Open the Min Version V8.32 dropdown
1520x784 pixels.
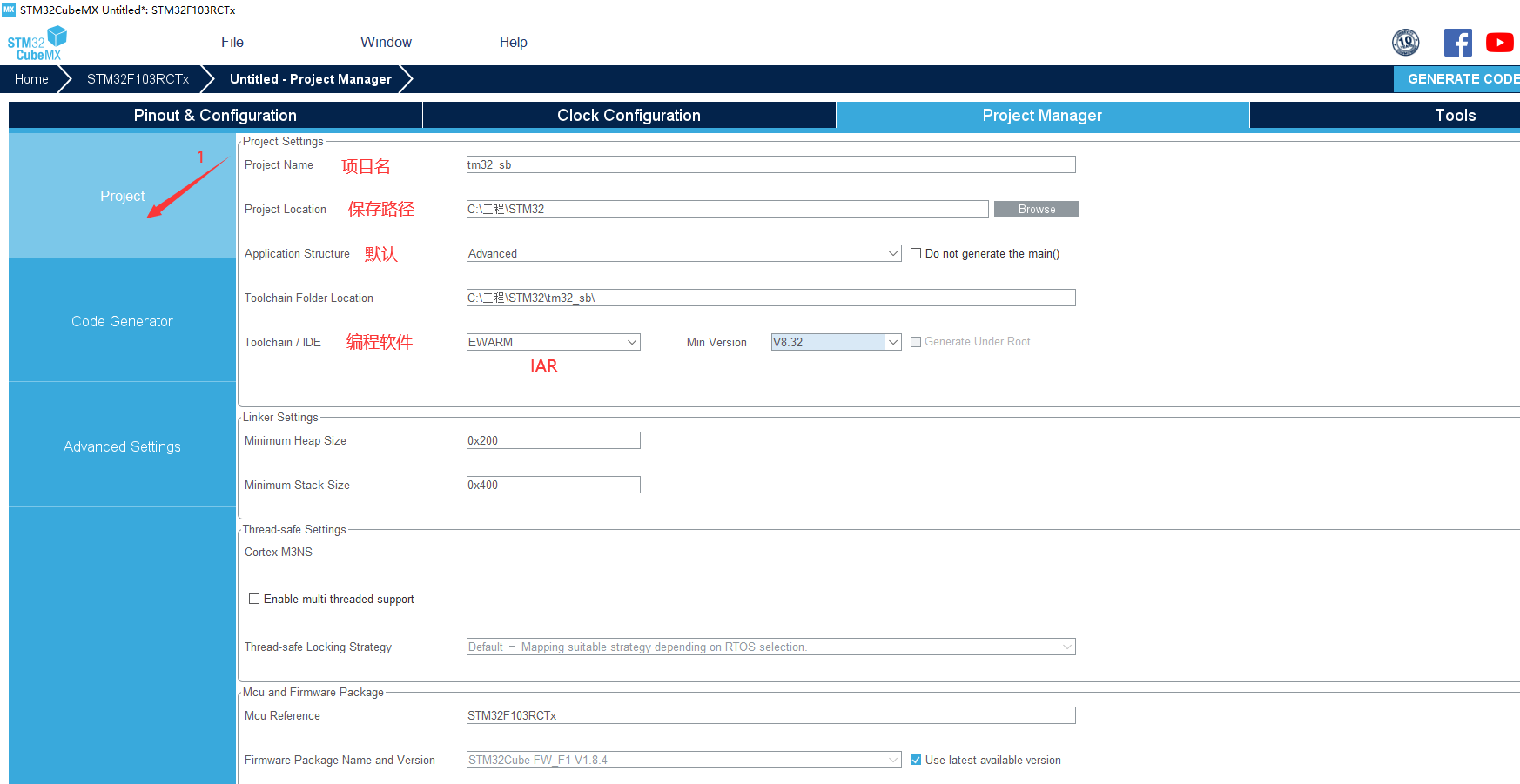tap(836, 342)
